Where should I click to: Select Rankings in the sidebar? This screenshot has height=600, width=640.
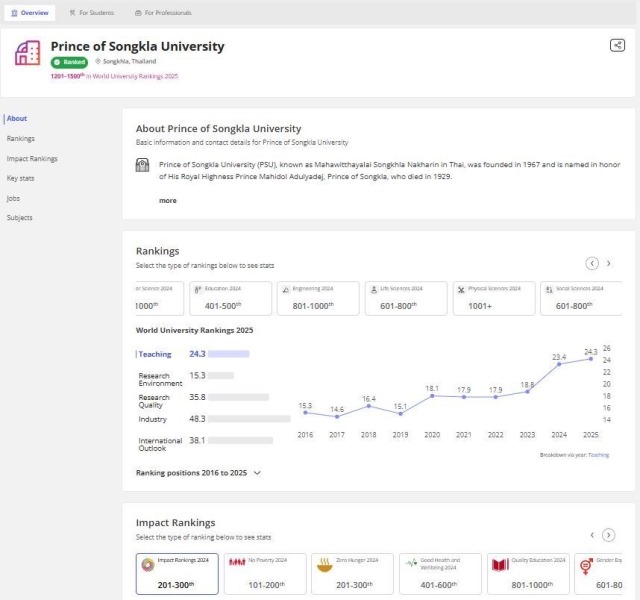click(20, 139)
